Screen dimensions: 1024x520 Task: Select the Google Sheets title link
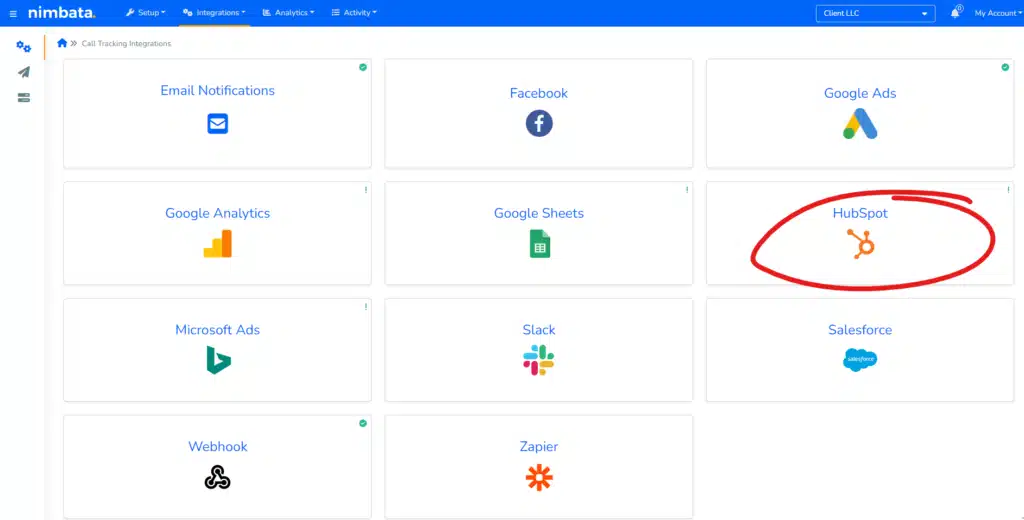click(539, 213)
